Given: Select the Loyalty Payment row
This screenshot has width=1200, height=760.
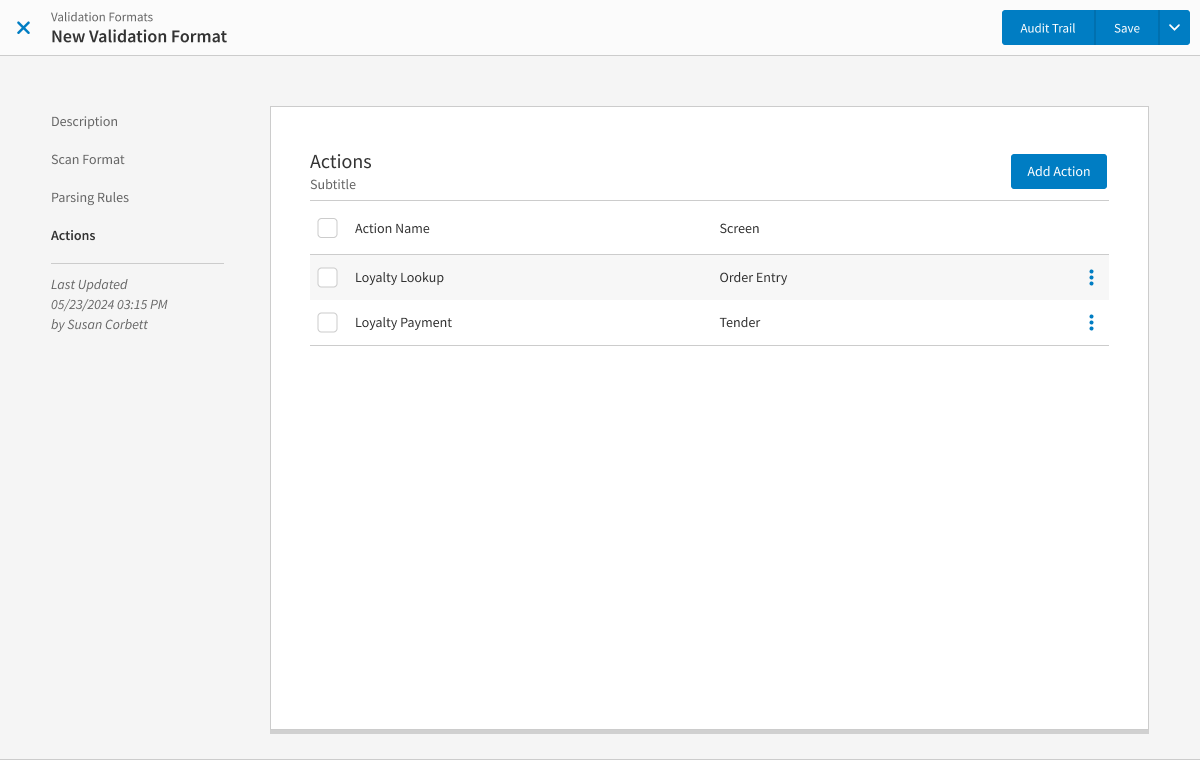Looking at the screenshot, I should pyautogui.click(x=403, y=322).
